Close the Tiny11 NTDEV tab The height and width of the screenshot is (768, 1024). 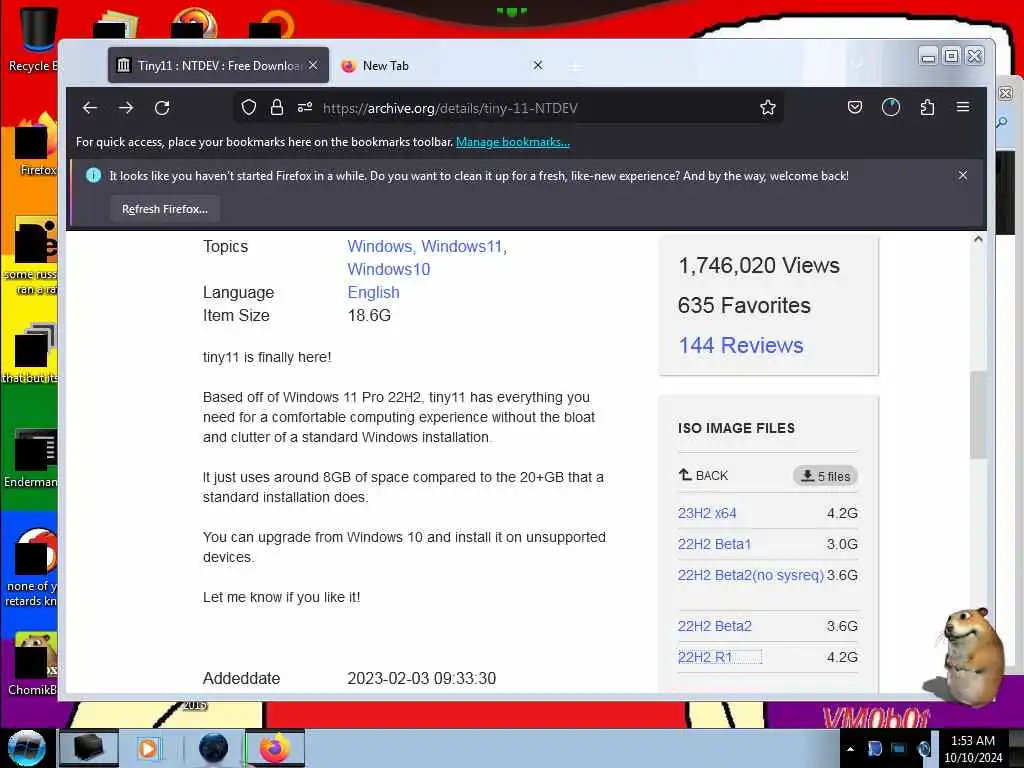tap(313, 65)
